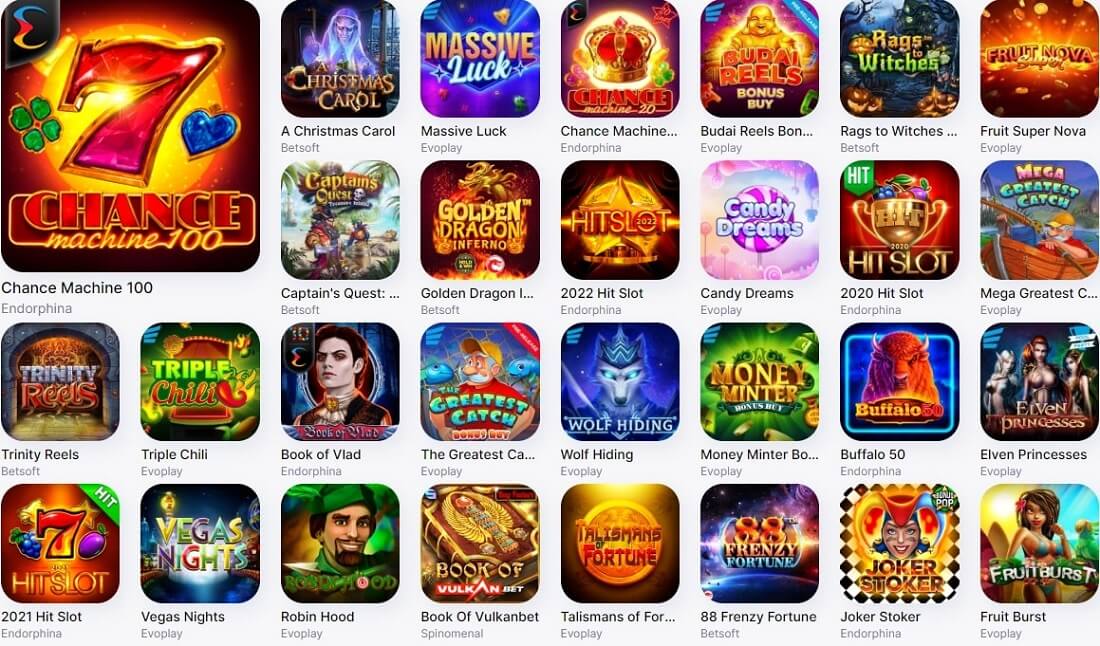Select the A Christmas Carol game icon
This screenshot has height=646, width=1100.
[340, 58]
